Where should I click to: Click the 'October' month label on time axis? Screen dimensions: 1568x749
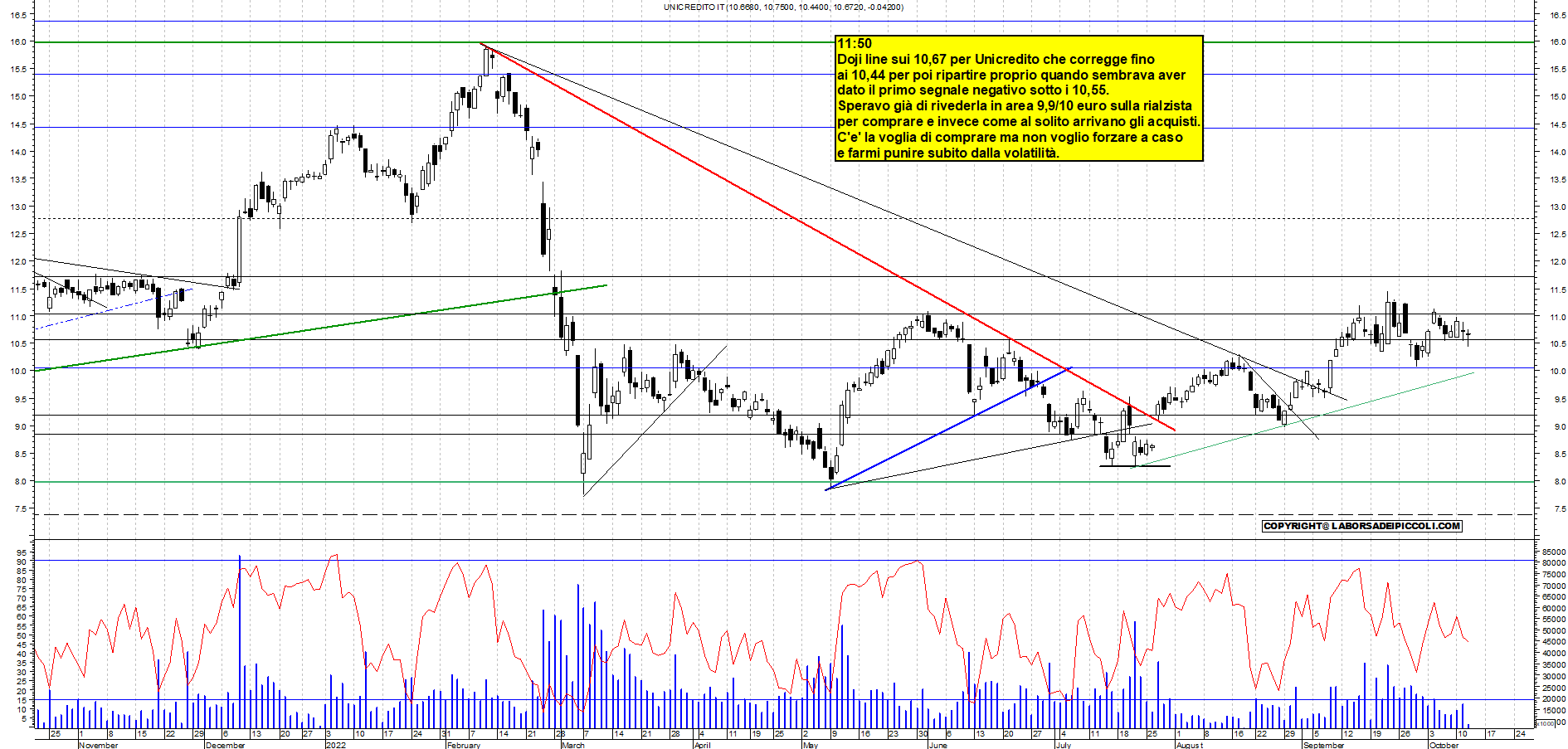1444,745
